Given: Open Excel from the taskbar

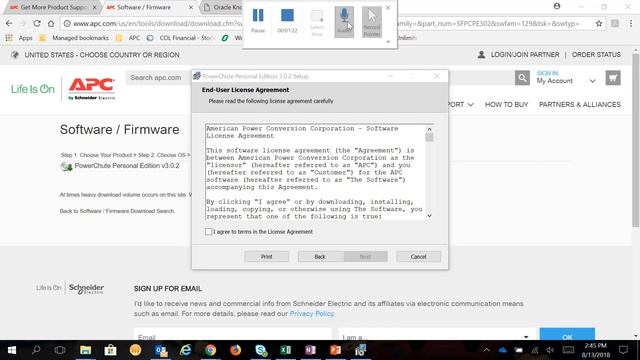Looking at the screenshot, I should click(285, 350).
